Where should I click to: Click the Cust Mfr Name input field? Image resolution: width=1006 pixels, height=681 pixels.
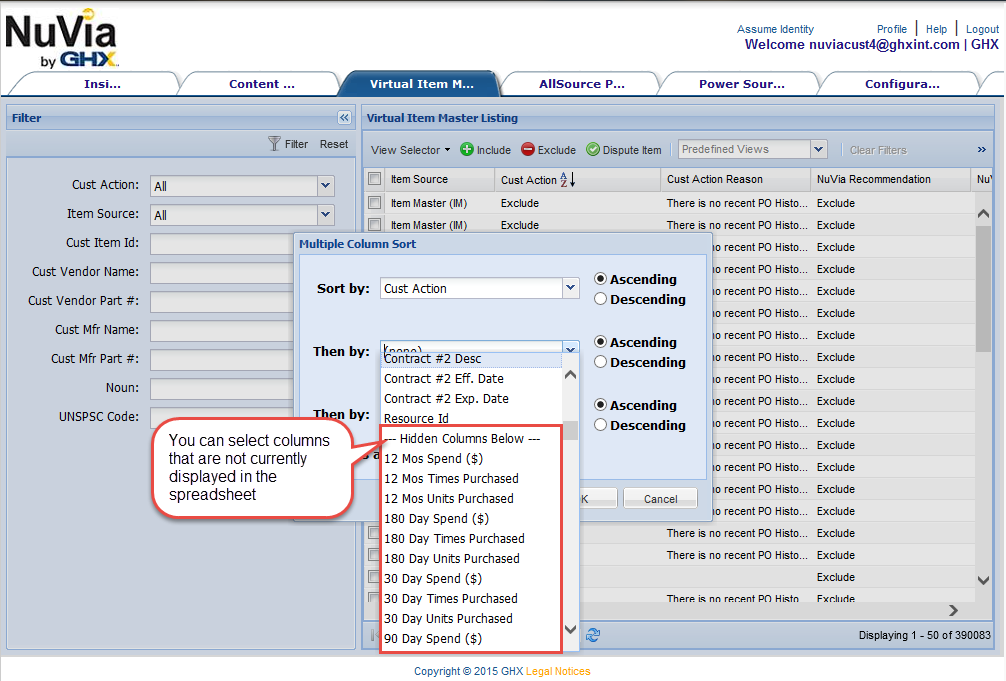tap(222, 330)
